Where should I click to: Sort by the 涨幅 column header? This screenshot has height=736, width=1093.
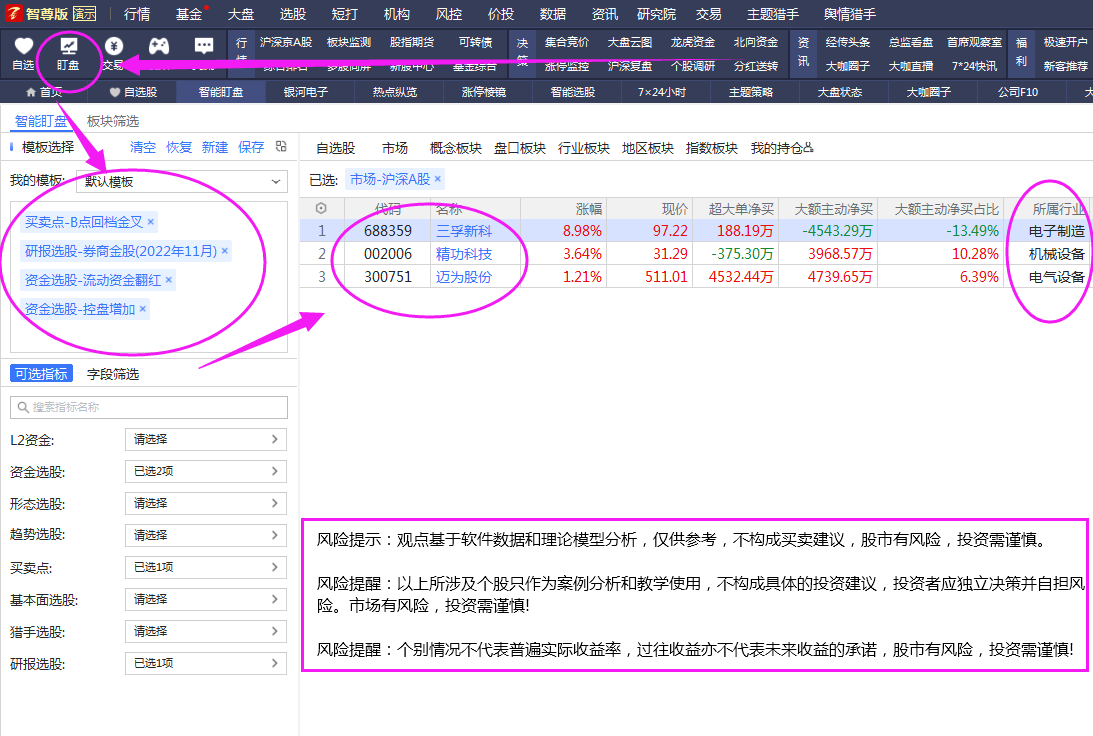click(589, 208)
